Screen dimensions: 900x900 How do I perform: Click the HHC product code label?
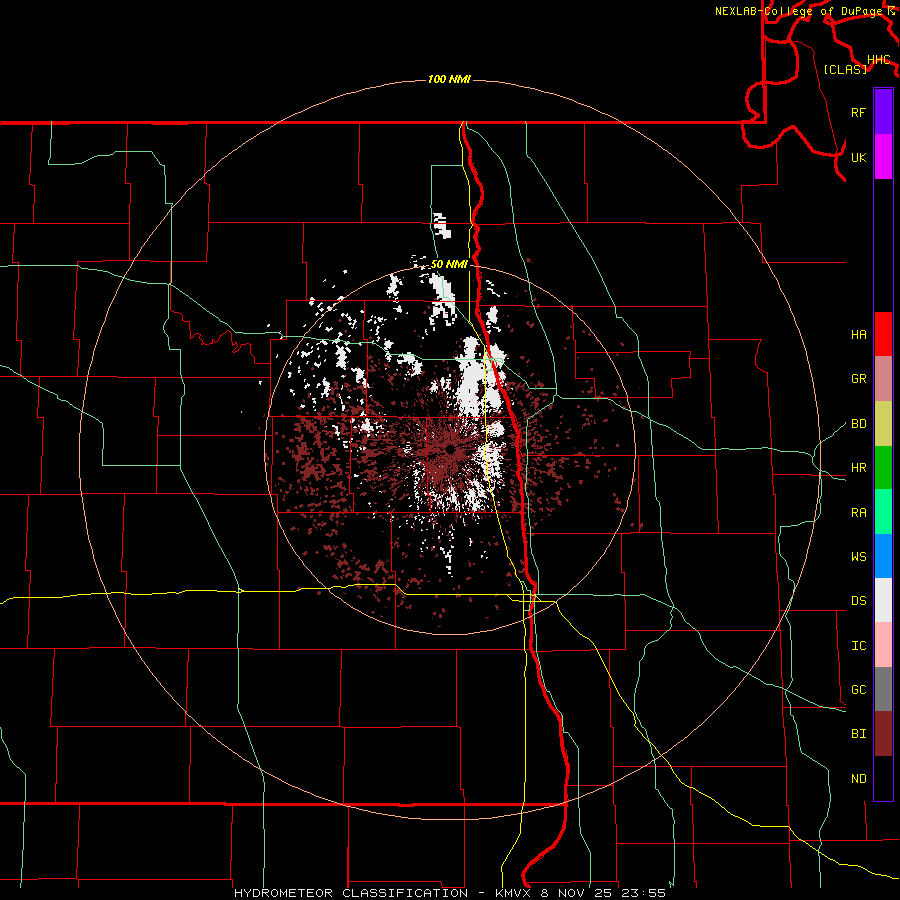tap(879, 60)
